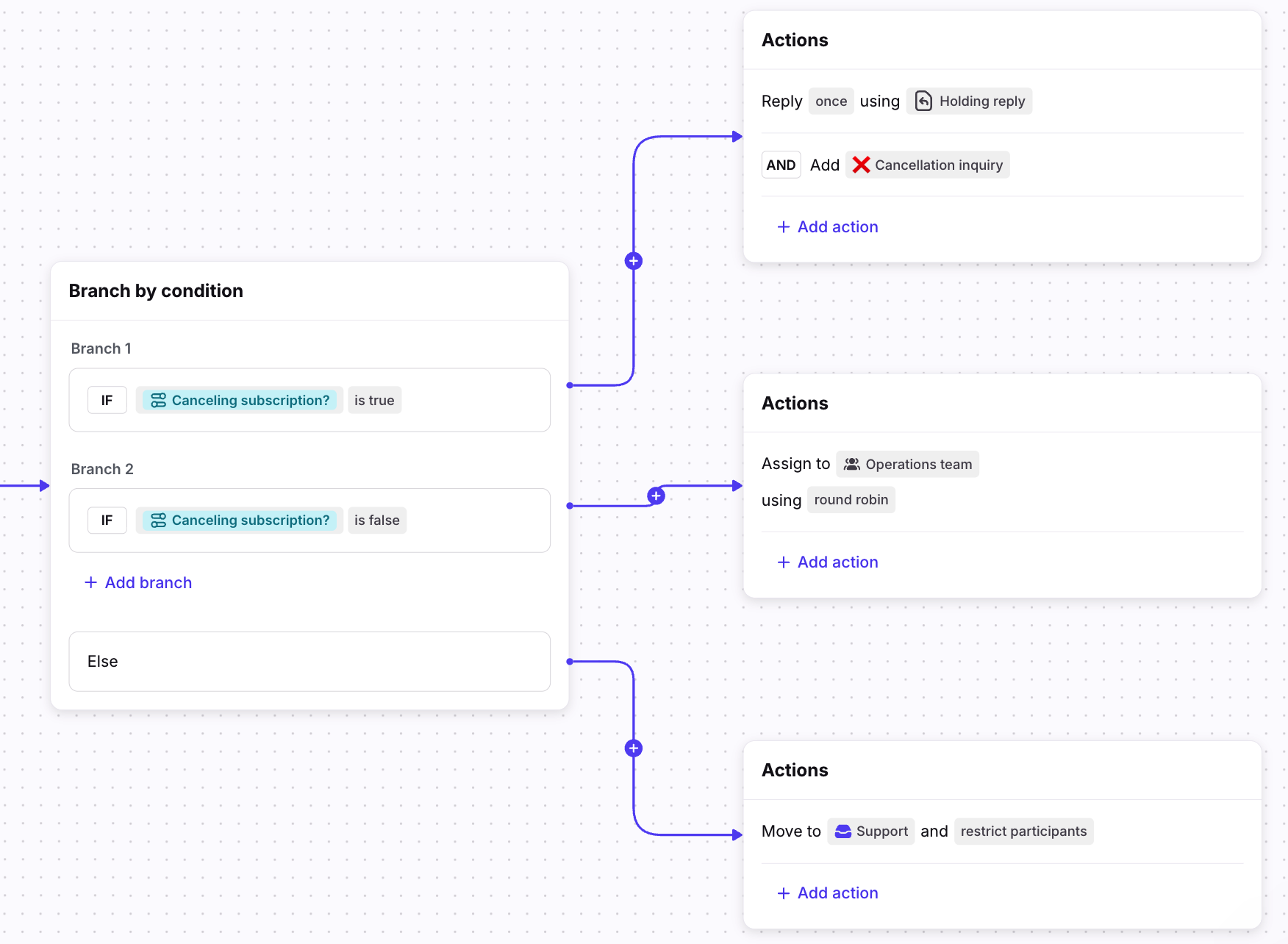Add action below Operations team assignment
The image size is (1288, 944).
[828, 562]
